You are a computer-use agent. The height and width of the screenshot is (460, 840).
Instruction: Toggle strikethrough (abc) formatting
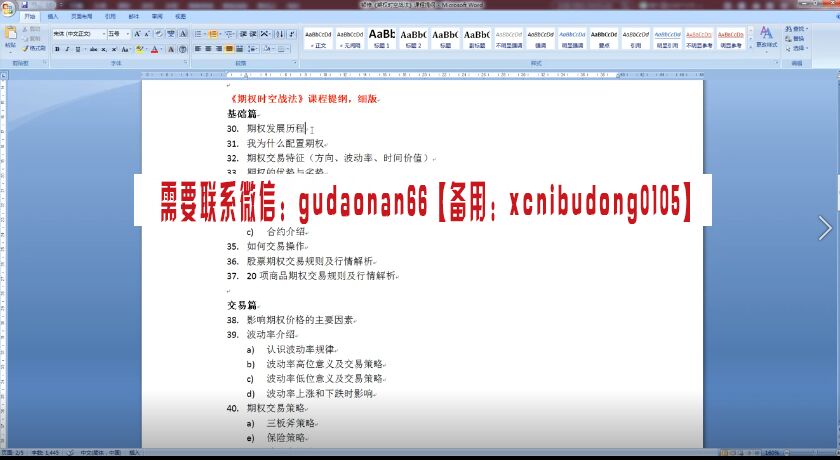point(93,49)
